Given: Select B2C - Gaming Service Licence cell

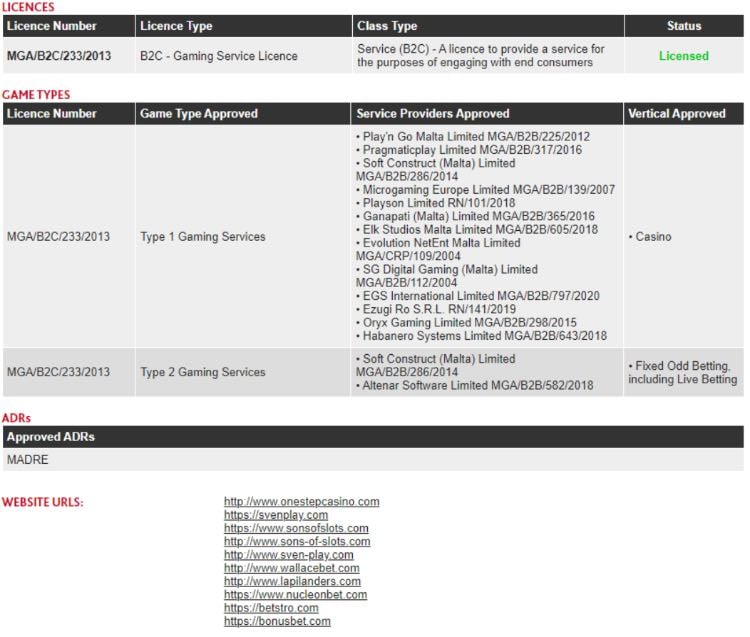Looking at the screenshot, I should click(243, 56).
